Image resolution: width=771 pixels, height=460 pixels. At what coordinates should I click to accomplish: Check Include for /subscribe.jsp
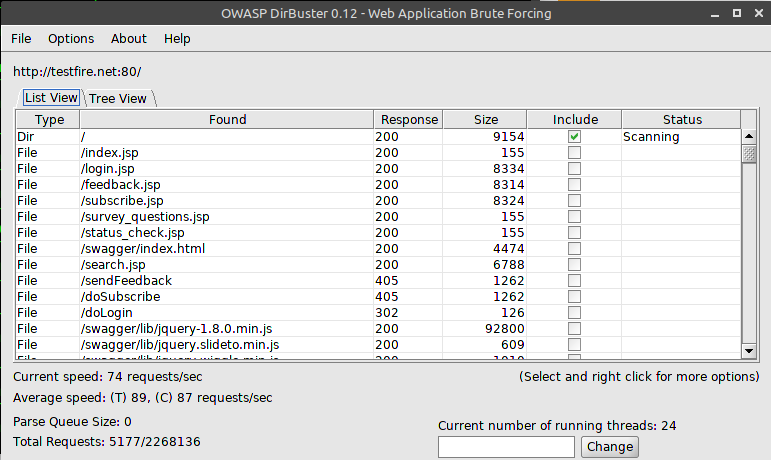[574, 201]
